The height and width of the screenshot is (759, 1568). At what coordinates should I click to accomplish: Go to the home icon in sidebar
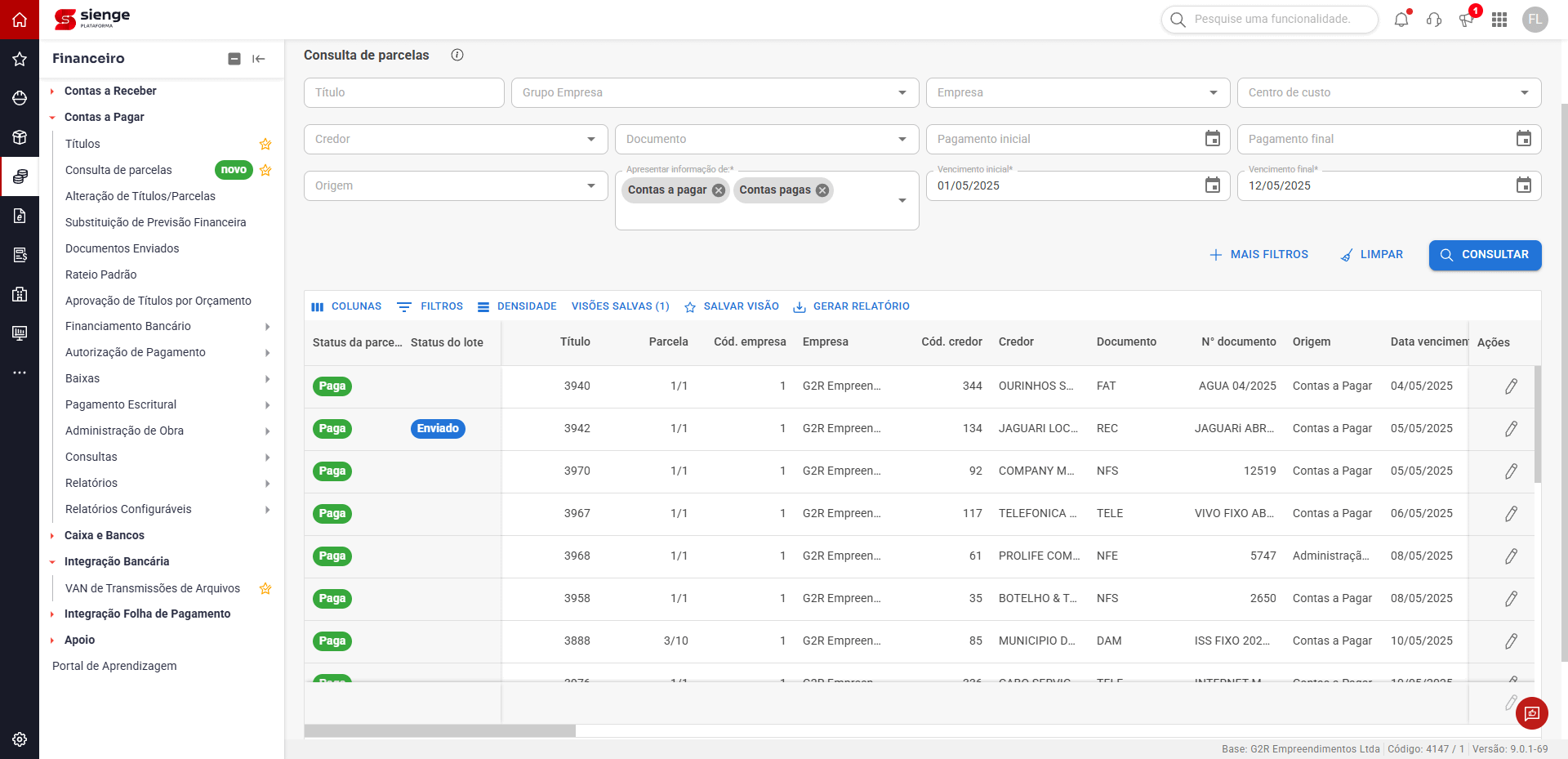pyautogui.click(x=20, y=20)
